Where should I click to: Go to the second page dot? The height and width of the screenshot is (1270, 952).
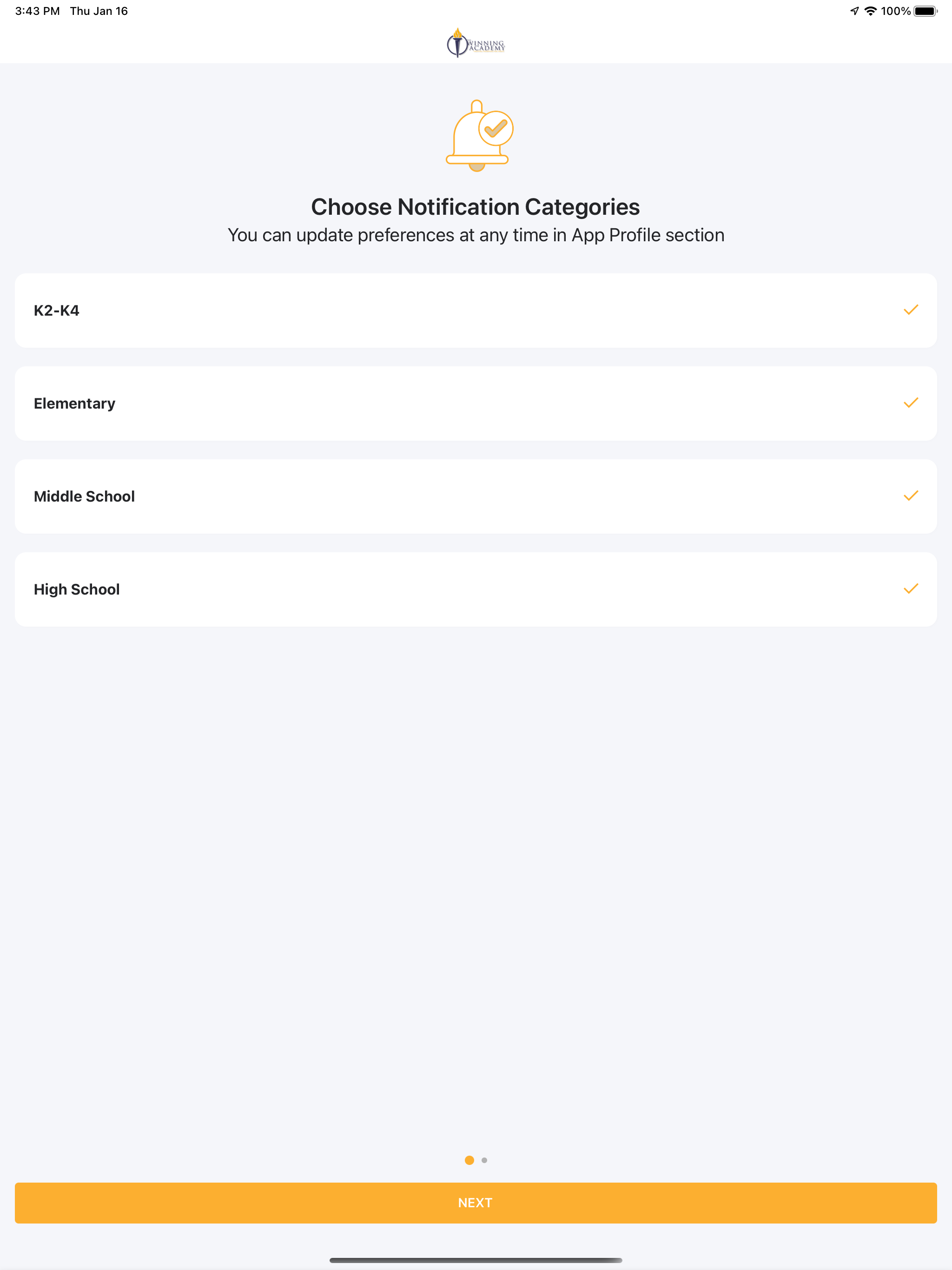click(x=485, y=1160)
